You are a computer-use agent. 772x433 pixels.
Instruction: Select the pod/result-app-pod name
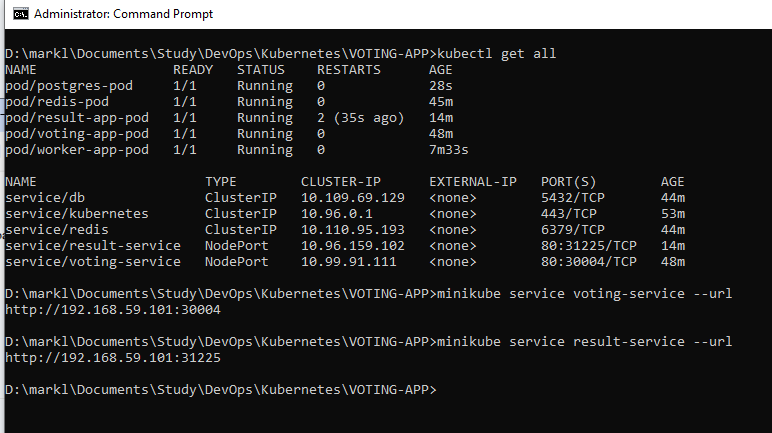77,118
